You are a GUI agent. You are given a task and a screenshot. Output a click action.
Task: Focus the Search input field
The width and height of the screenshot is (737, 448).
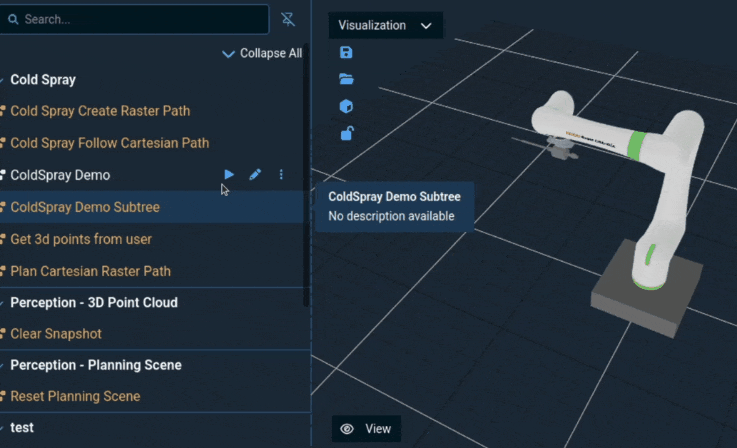pos(135,19)
